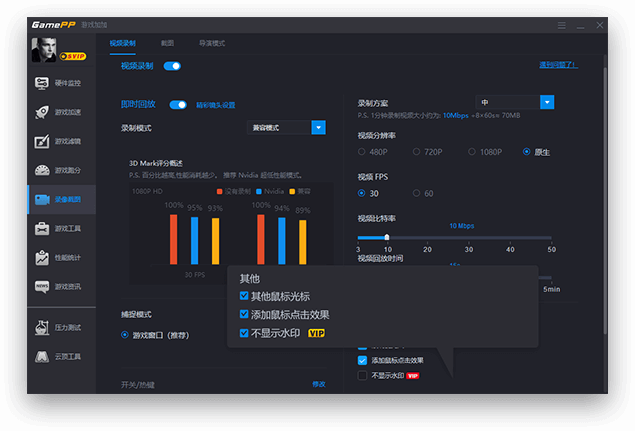
Task: Click the 修改 link for hotkeys
Action: tap(319, 384)
